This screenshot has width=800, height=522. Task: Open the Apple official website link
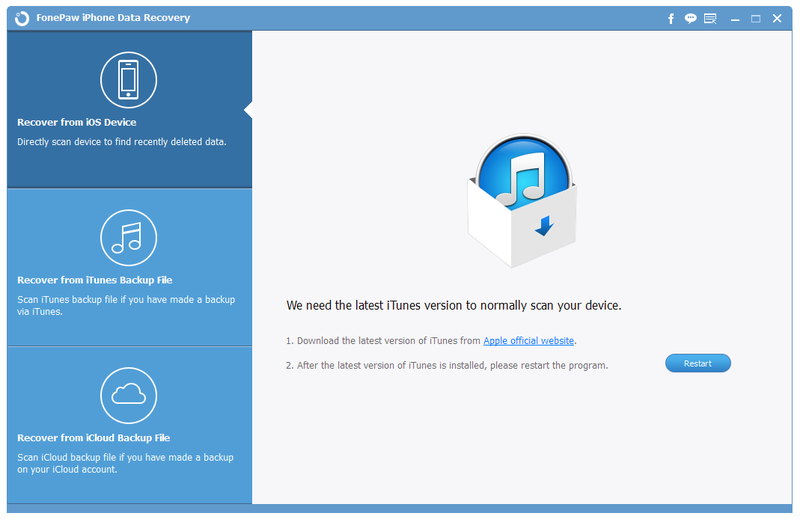click(529, 340)
